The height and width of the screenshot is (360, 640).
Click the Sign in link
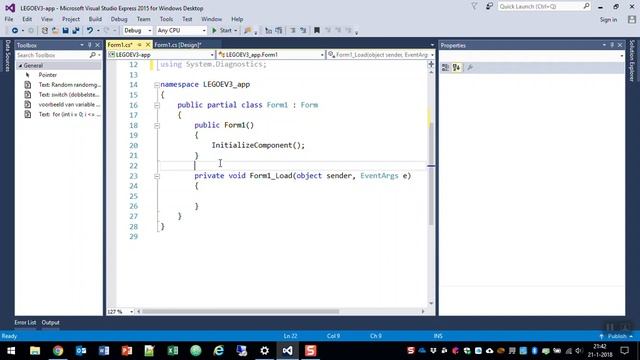(x=608, y=20)
